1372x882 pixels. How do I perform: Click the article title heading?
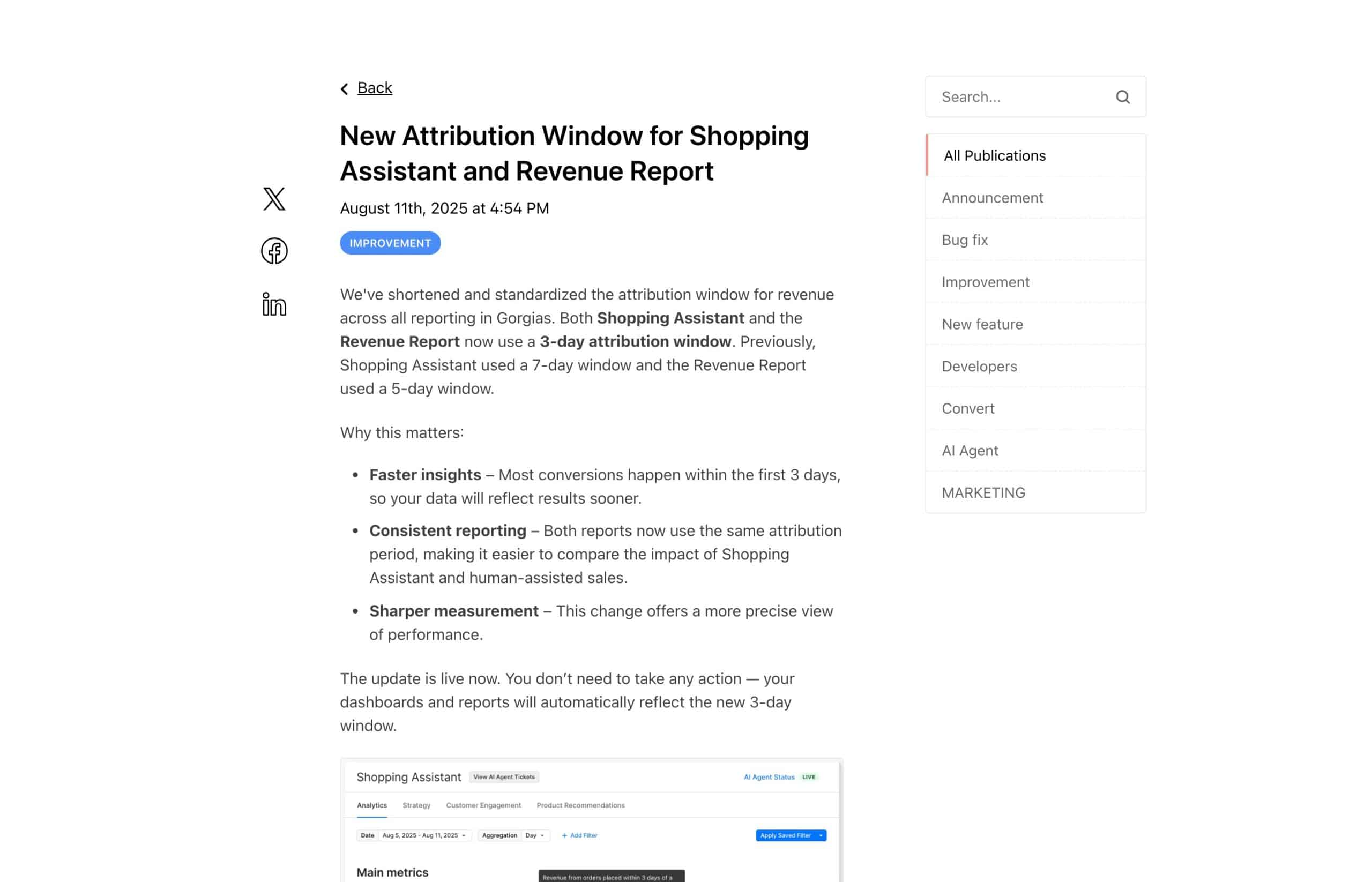point(574,153)
